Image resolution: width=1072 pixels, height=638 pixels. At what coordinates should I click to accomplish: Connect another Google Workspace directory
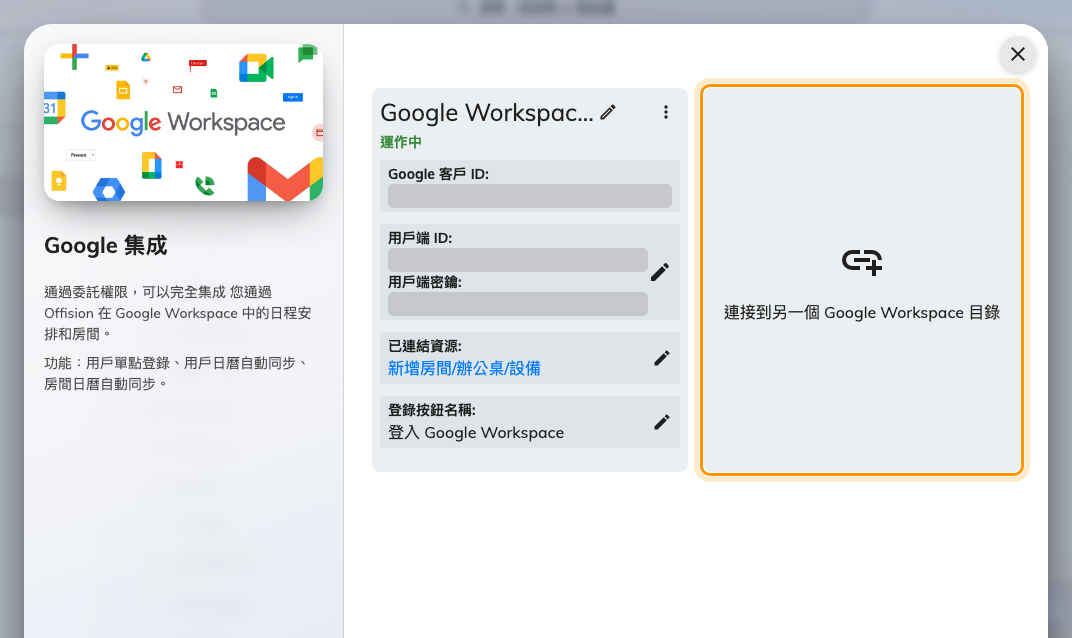[x=861, y=280]
